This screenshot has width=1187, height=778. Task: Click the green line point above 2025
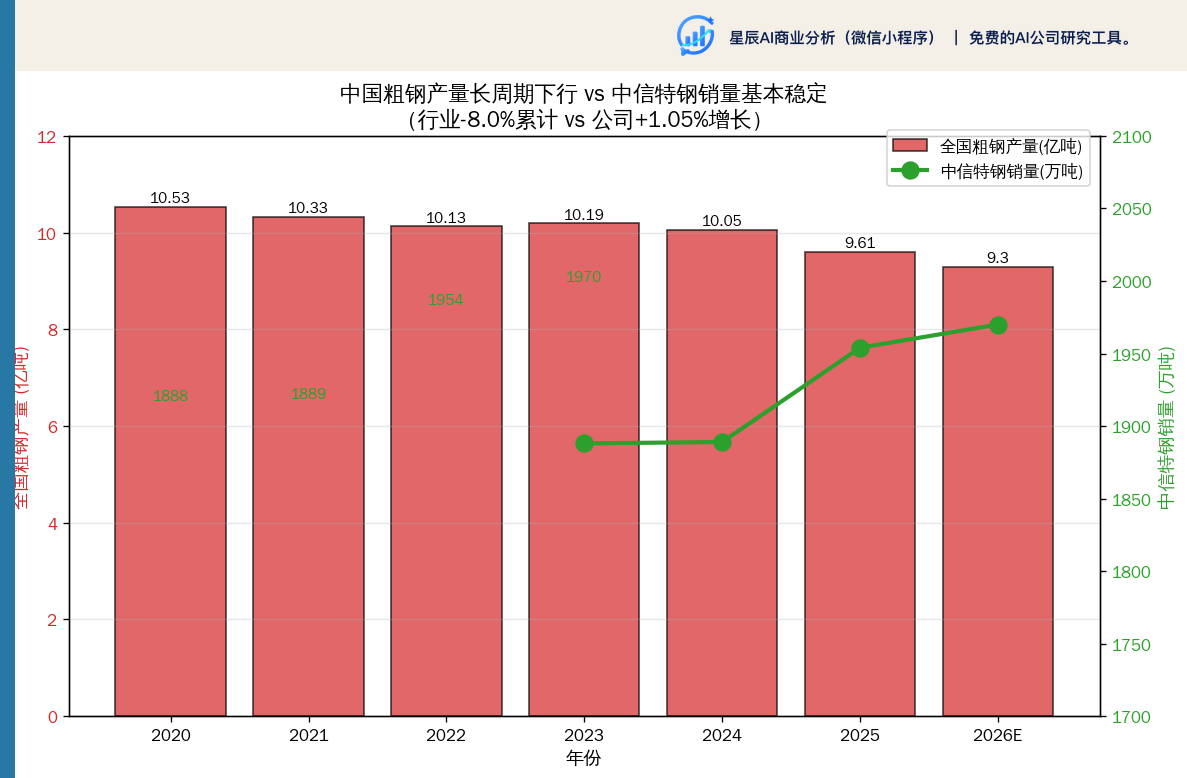point(860,348)
